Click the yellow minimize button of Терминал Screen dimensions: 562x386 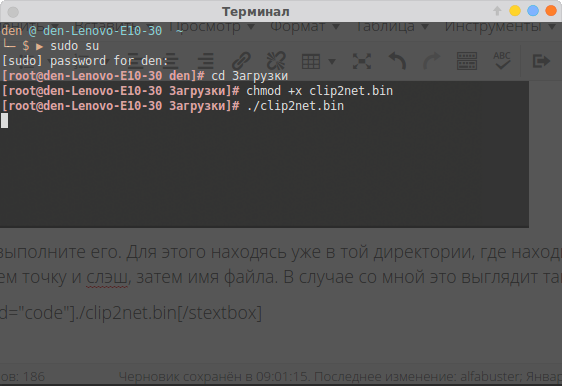[x=515, y=11]
